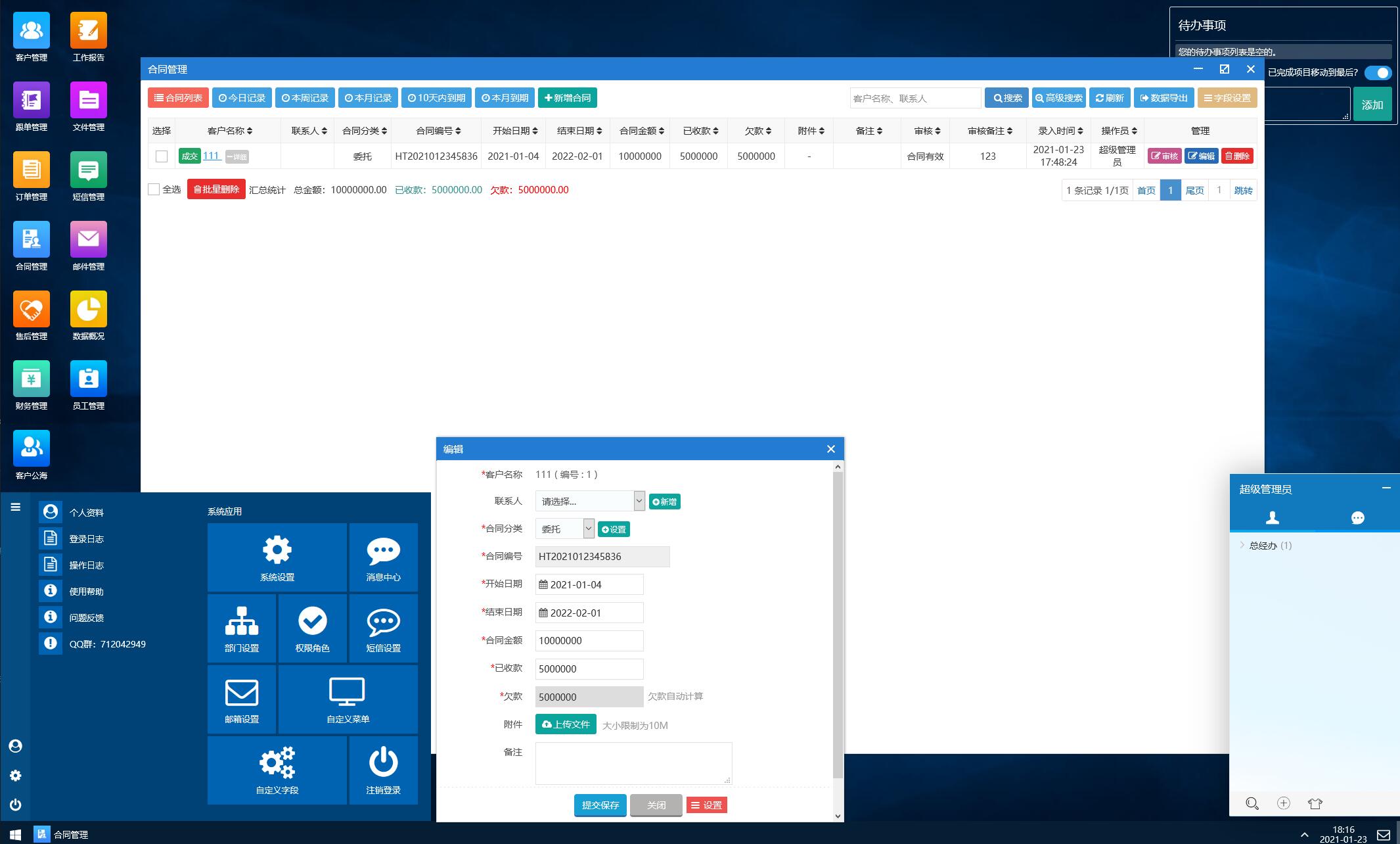Click 提交保存 in edit dialog
Image resolution: width=1400 pixels, height=844 pixels.
tap(600, 805)
